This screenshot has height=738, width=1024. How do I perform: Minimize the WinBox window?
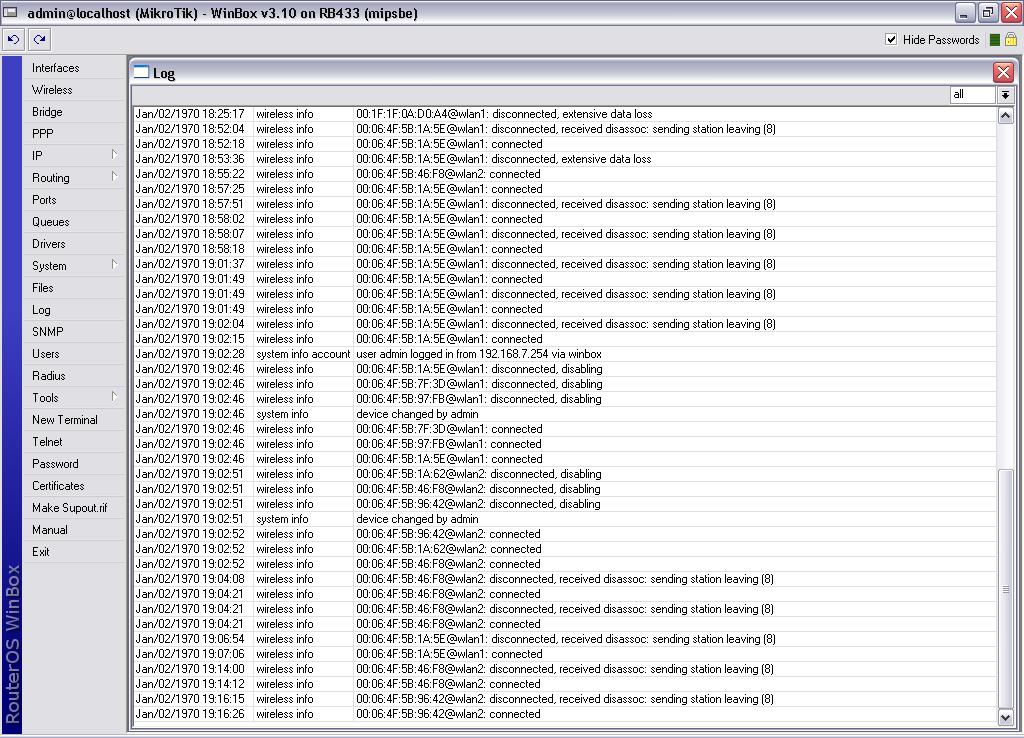tap(965, 12)
